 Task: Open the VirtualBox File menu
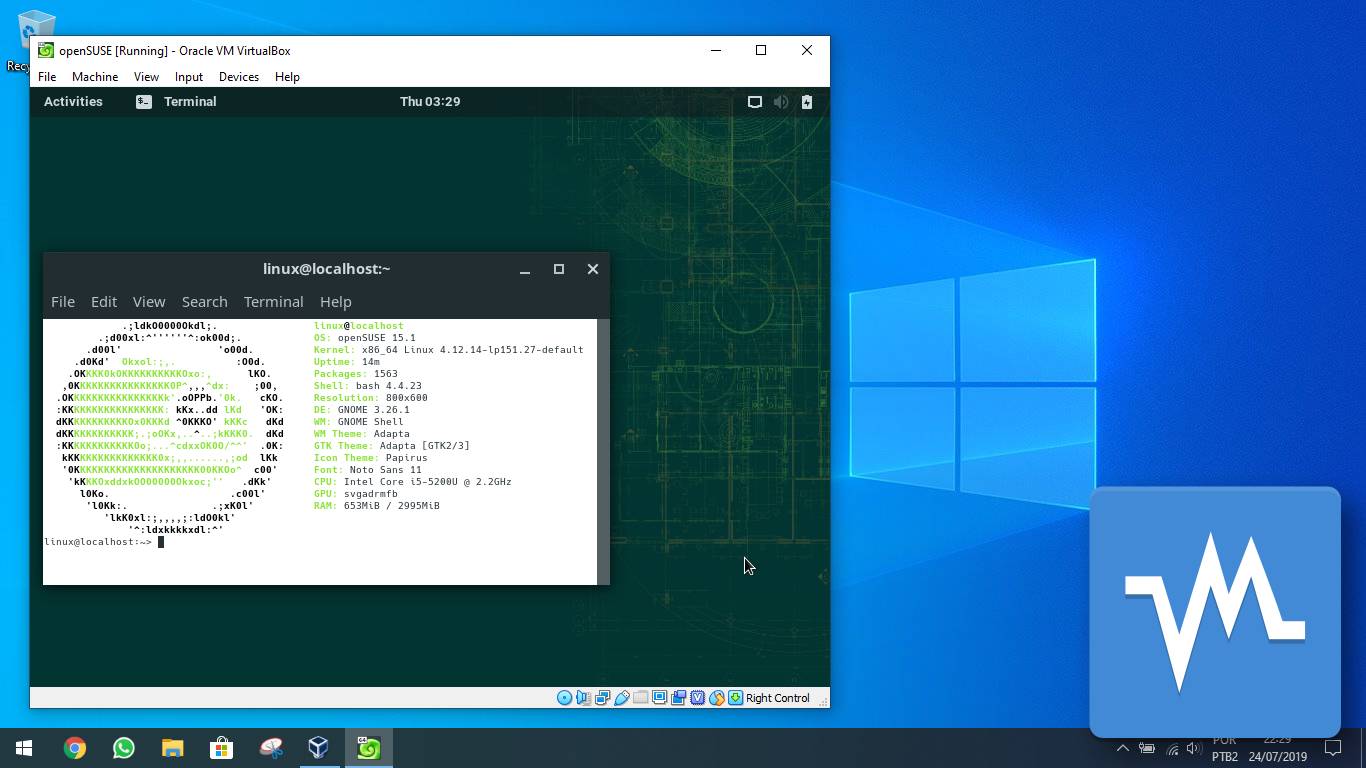47,77
